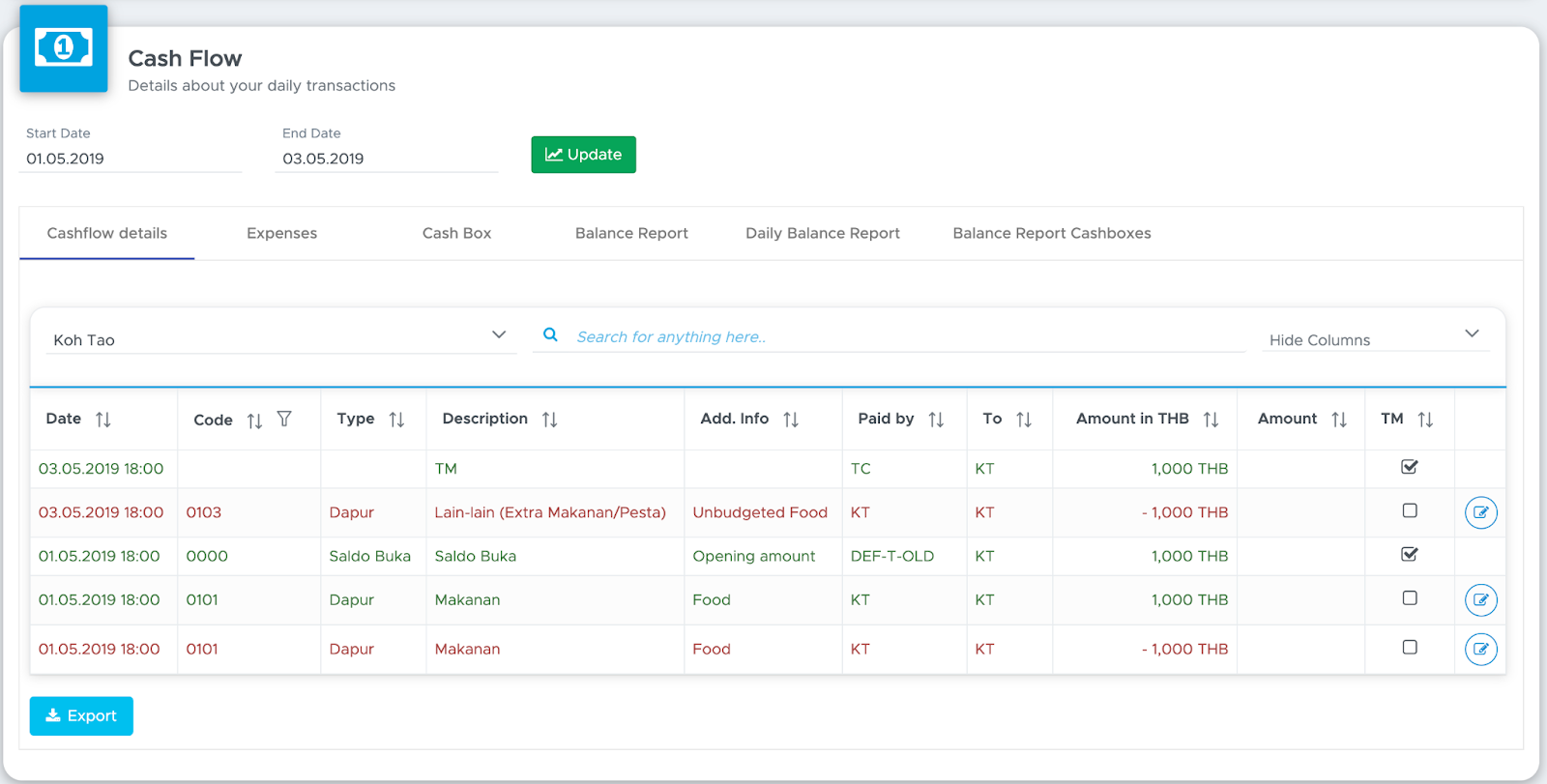
Task: Click the green Update button
Action: 584,155
